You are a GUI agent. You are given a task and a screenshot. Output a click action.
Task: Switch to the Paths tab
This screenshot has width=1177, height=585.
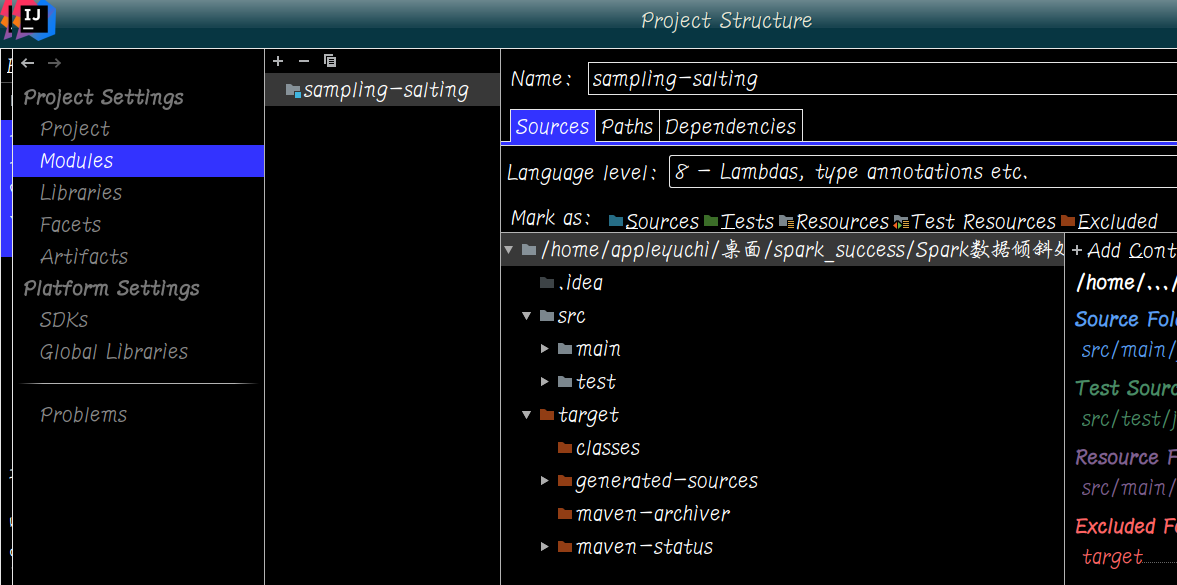point(627,126)
